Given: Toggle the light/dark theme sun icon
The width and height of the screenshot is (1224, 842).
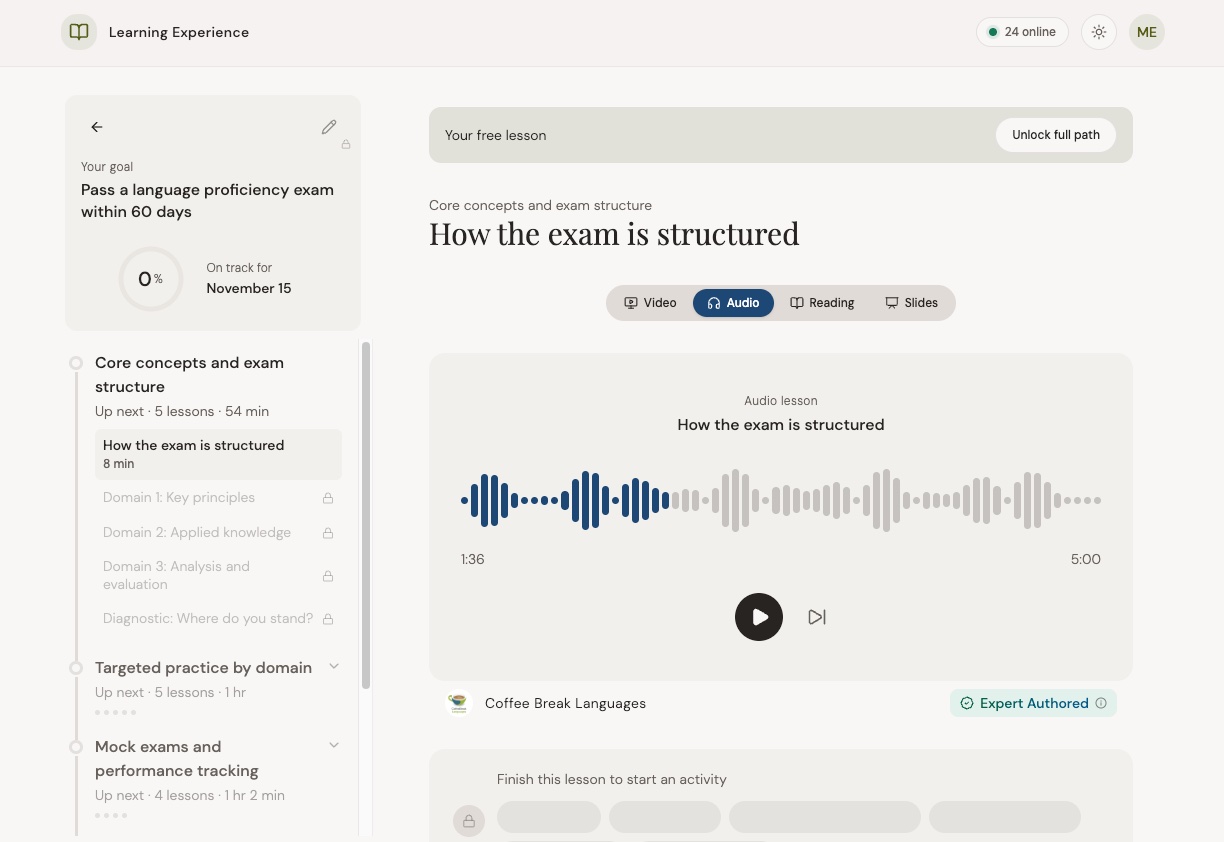Looking at the screenshot, I should pos(1099,32).
